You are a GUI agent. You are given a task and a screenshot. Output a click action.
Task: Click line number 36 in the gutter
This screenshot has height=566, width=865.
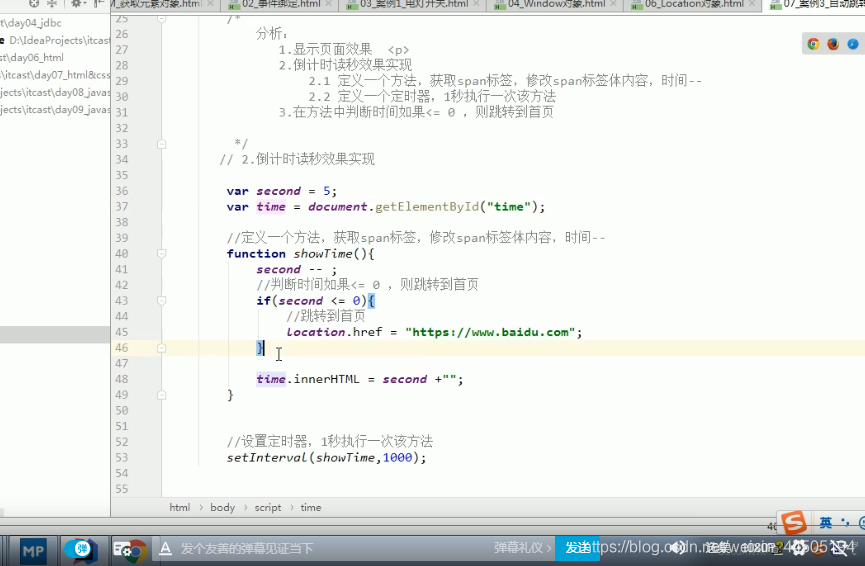[121, 191]
